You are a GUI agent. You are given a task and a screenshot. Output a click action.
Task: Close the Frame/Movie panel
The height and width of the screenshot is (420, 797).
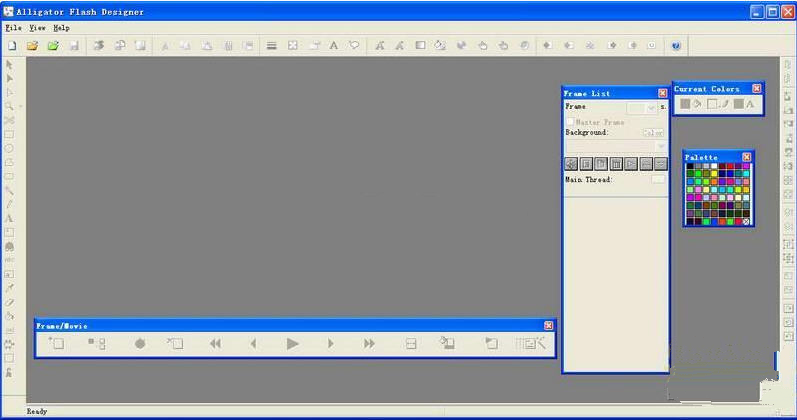pyautogui.click(x=548, y=325)
